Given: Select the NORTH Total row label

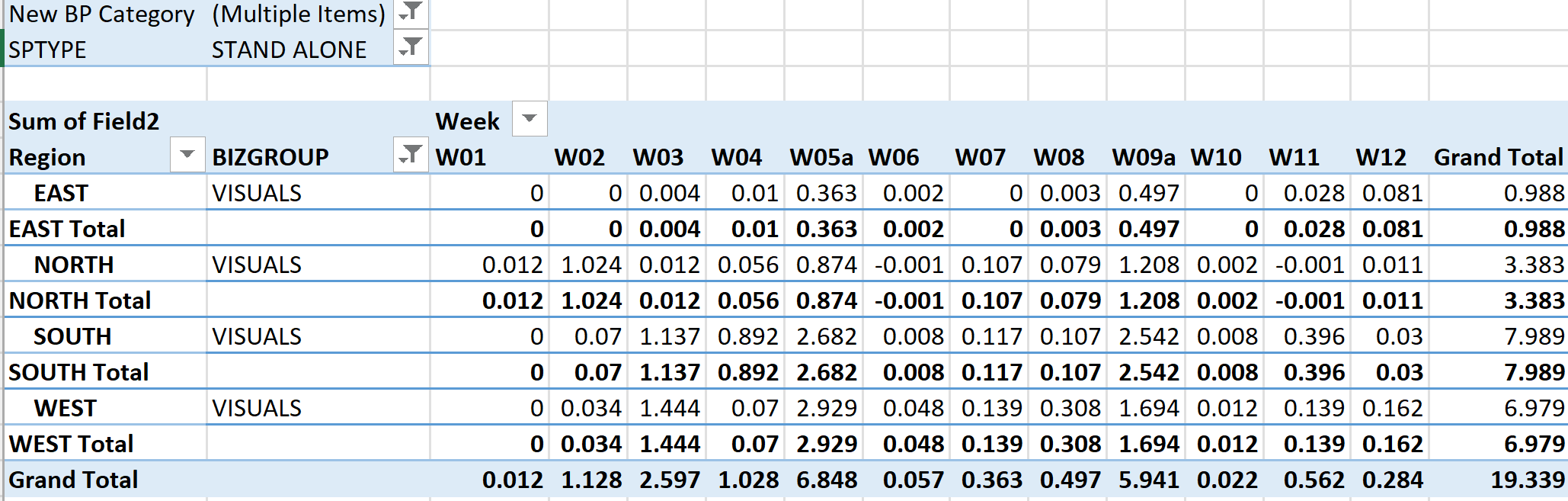Looking at the screenshot, I should coord(80,300).
